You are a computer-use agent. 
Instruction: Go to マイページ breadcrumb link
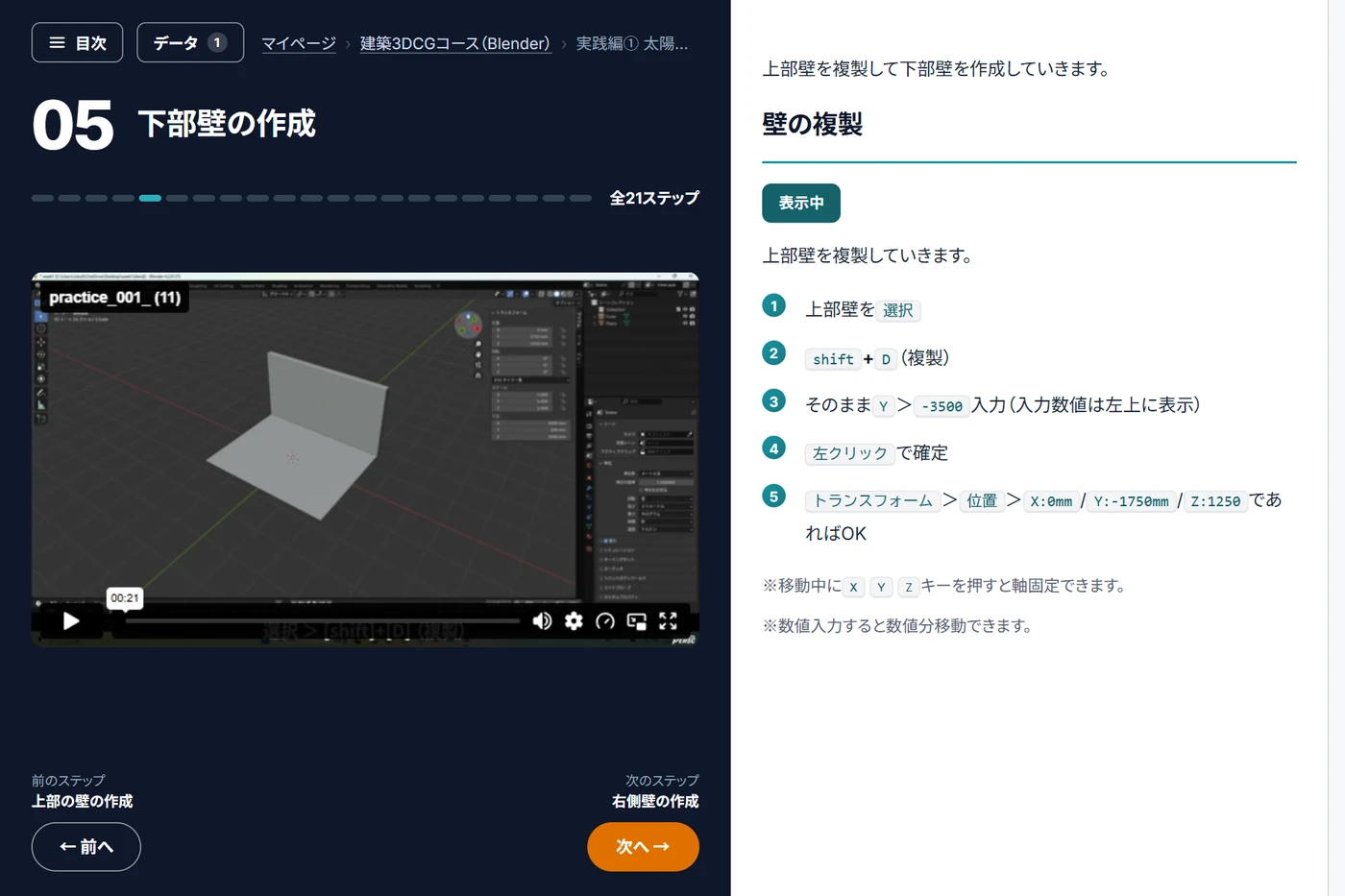(x=299, y=44)
